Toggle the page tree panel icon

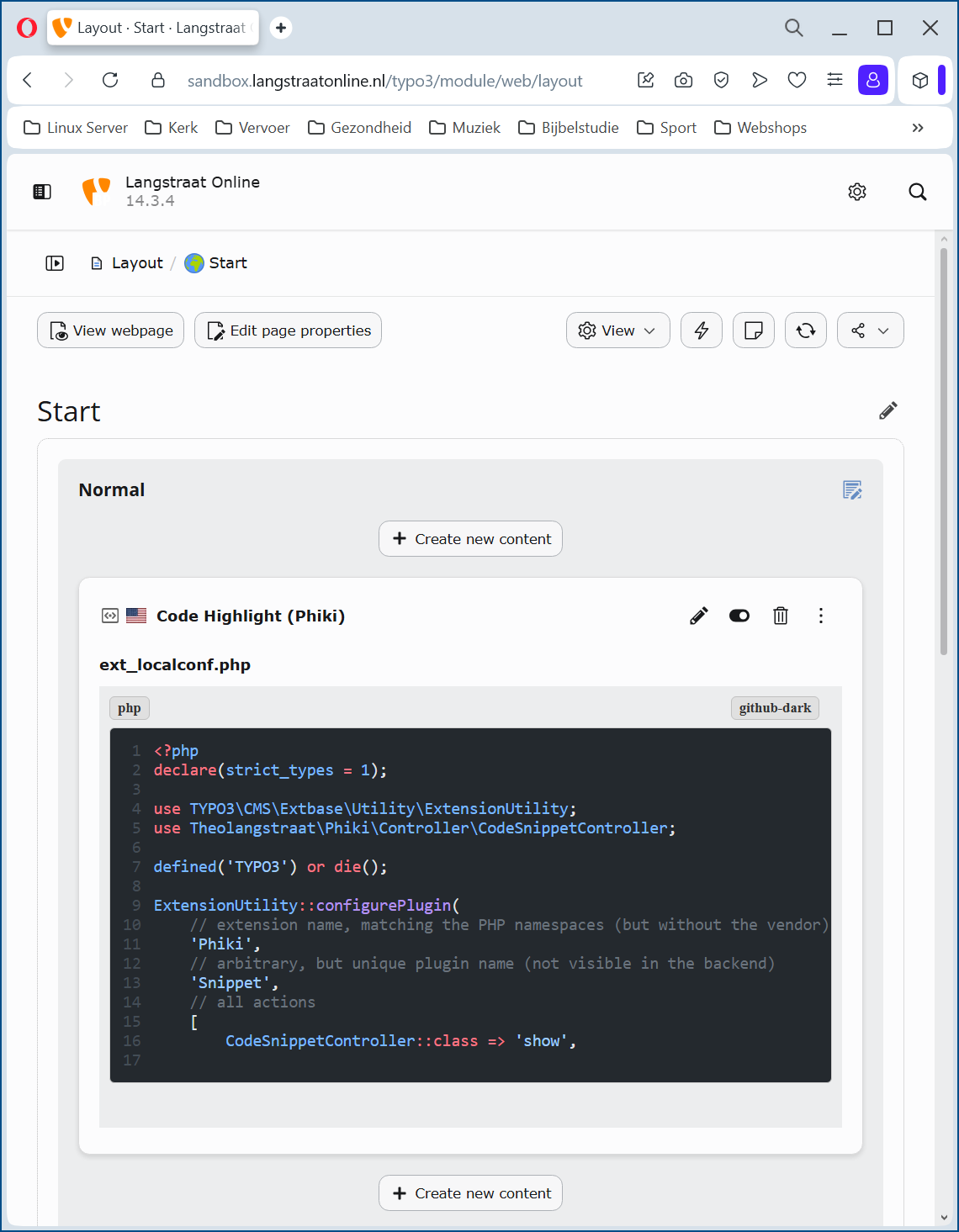tap(55, 263)
